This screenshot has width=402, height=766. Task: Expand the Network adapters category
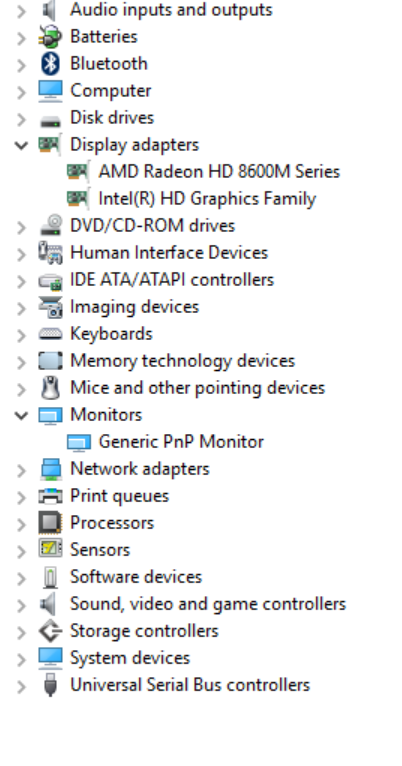(x=21, y=469)
